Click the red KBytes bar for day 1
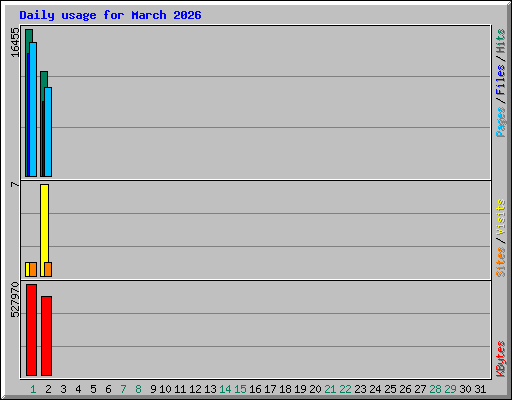The width and height of the screenshot is (512, 400). [x=31, y=330]
